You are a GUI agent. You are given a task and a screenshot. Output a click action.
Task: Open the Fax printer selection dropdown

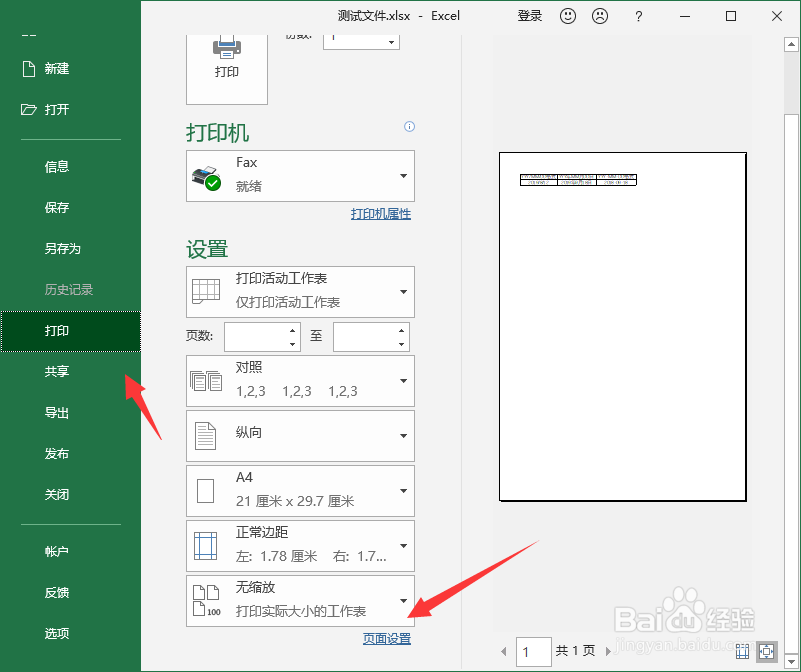pos(401,176)
